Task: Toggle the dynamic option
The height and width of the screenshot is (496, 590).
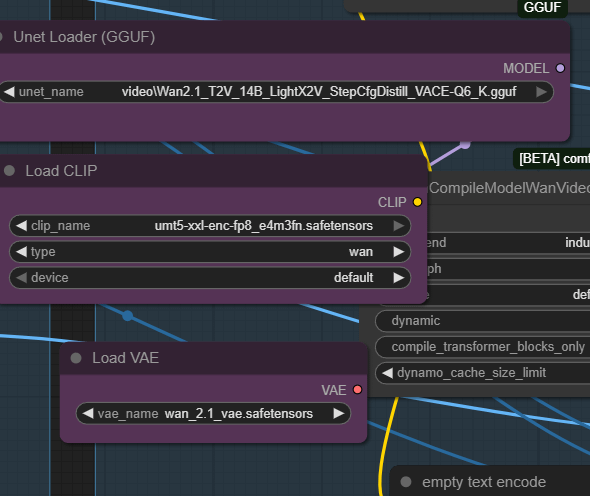Action: pyautogui.click(x=483, y=321)
